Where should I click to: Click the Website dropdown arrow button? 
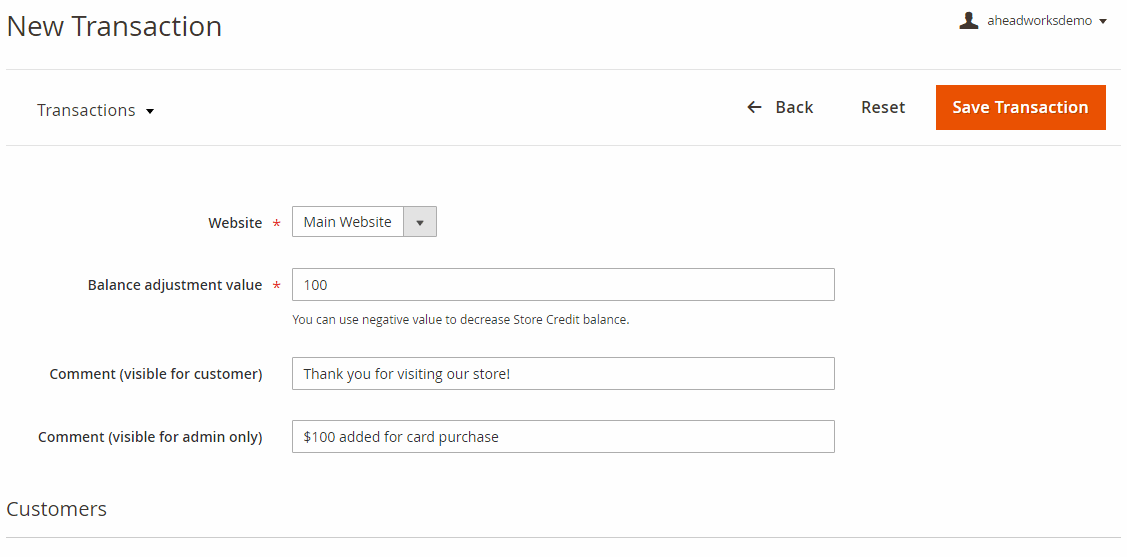(420, 222)
